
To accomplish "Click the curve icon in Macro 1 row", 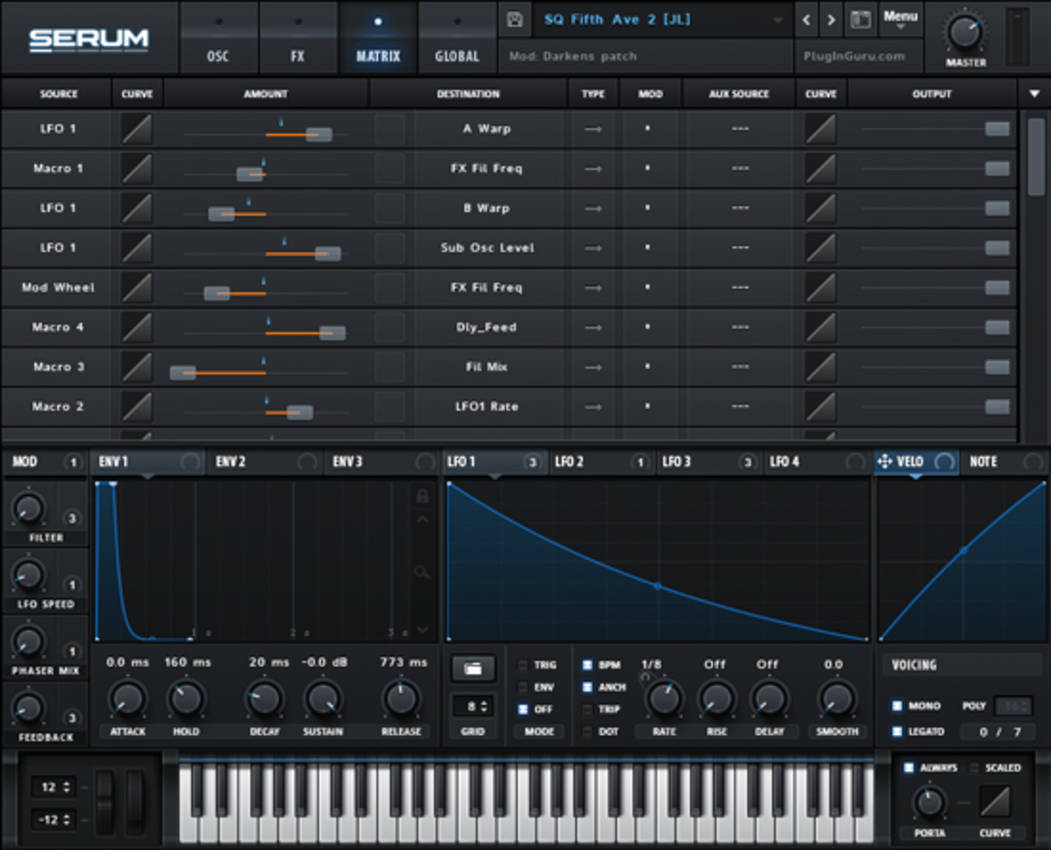I will coord(136,168).
